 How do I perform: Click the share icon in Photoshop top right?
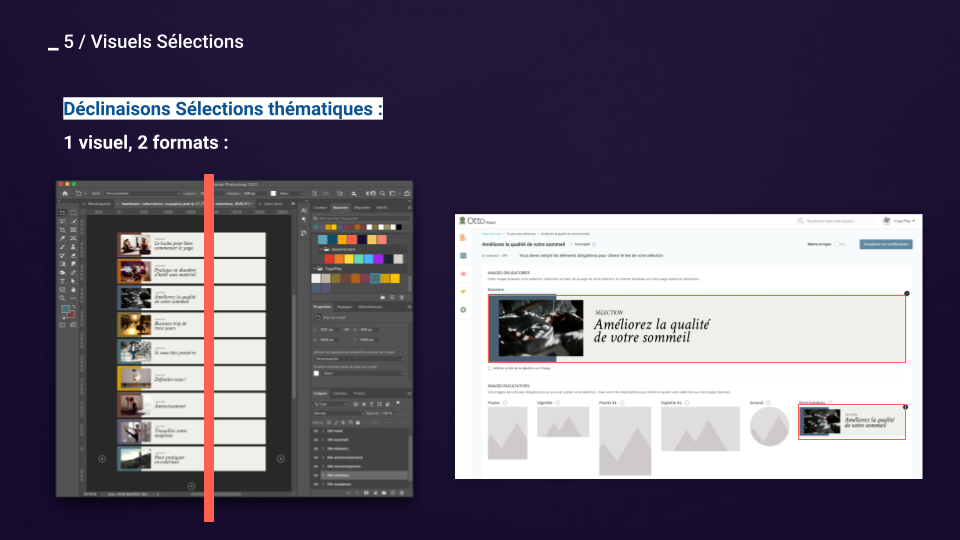tap(407, 193)
